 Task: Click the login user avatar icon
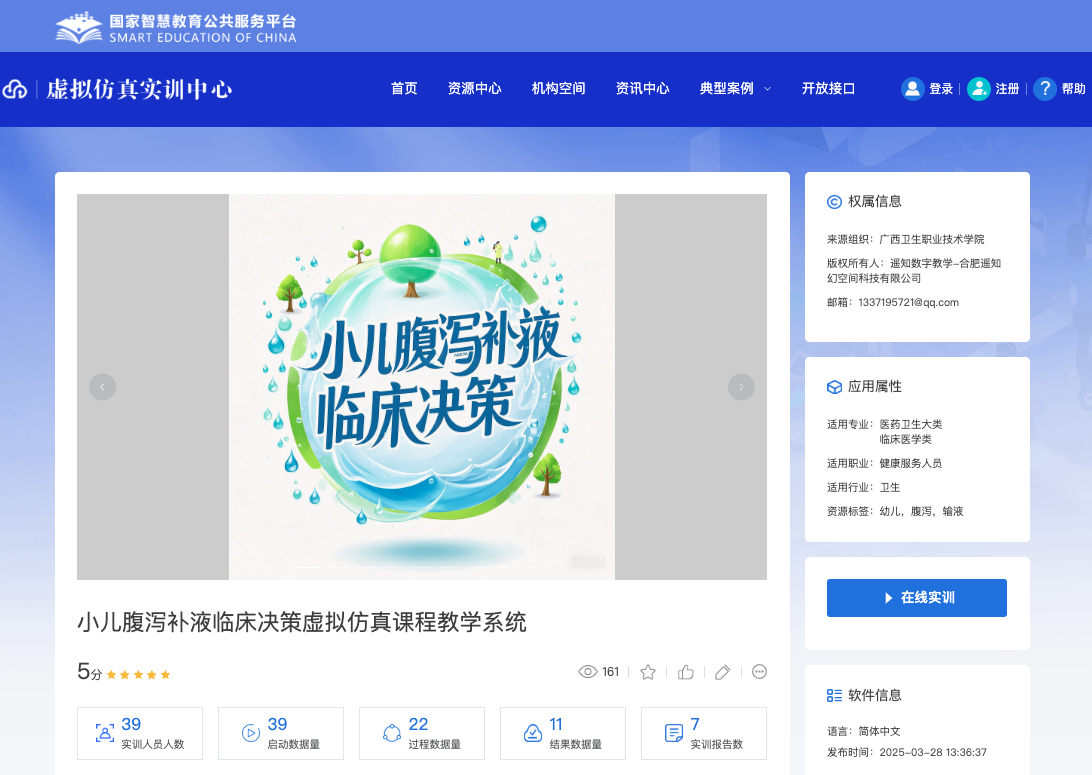click(x=912, y=89)
